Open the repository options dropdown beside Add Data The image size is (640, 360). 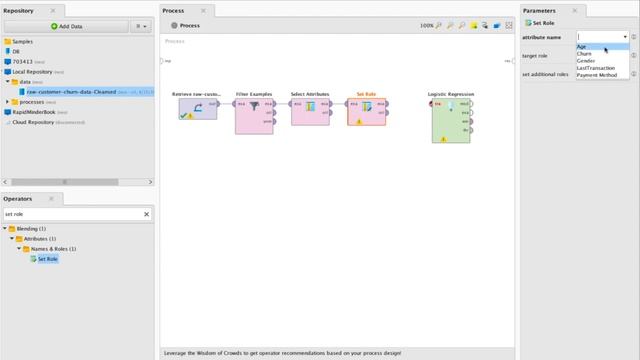141,26
